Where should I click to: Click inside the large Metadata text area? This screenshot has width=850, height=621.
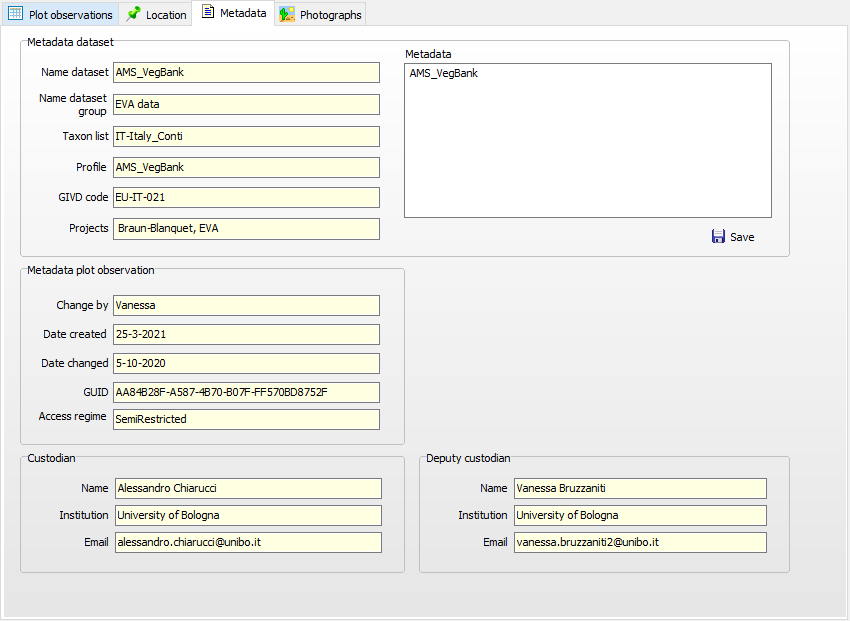587,140
